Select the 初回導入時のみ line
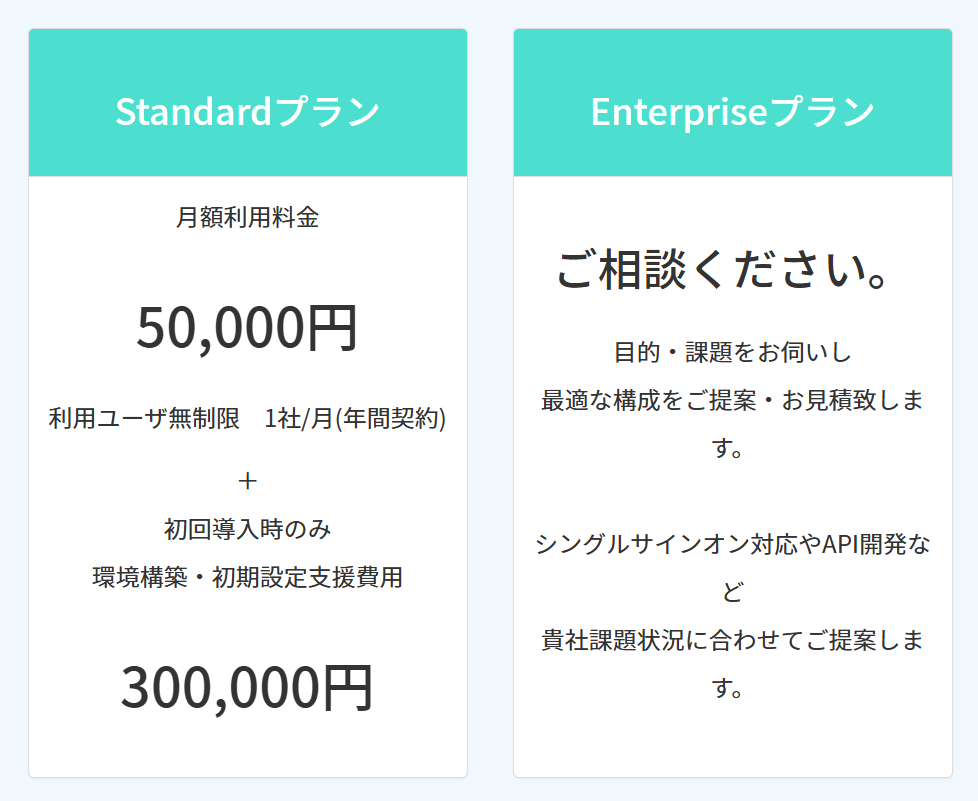This screenshot has height=801, width=978. [x=247, y=528]
